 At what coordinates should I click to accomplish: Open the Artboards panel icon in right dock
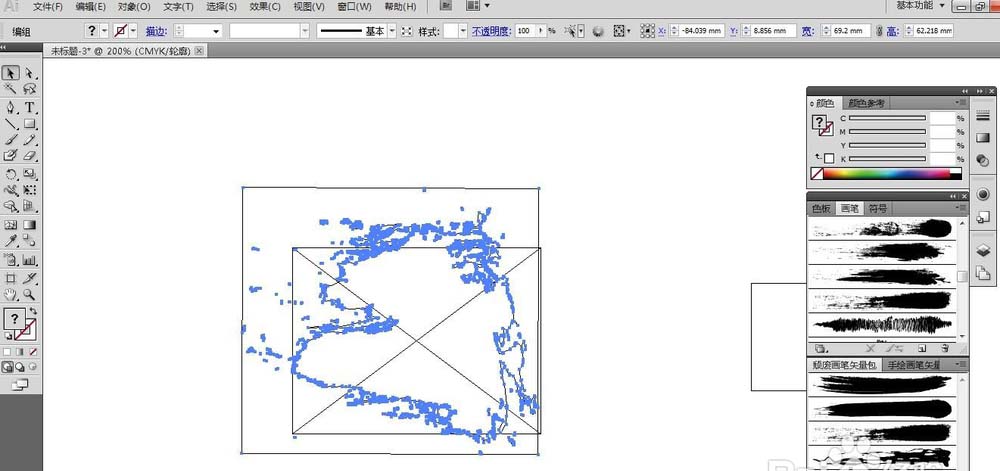coord(983,273)
